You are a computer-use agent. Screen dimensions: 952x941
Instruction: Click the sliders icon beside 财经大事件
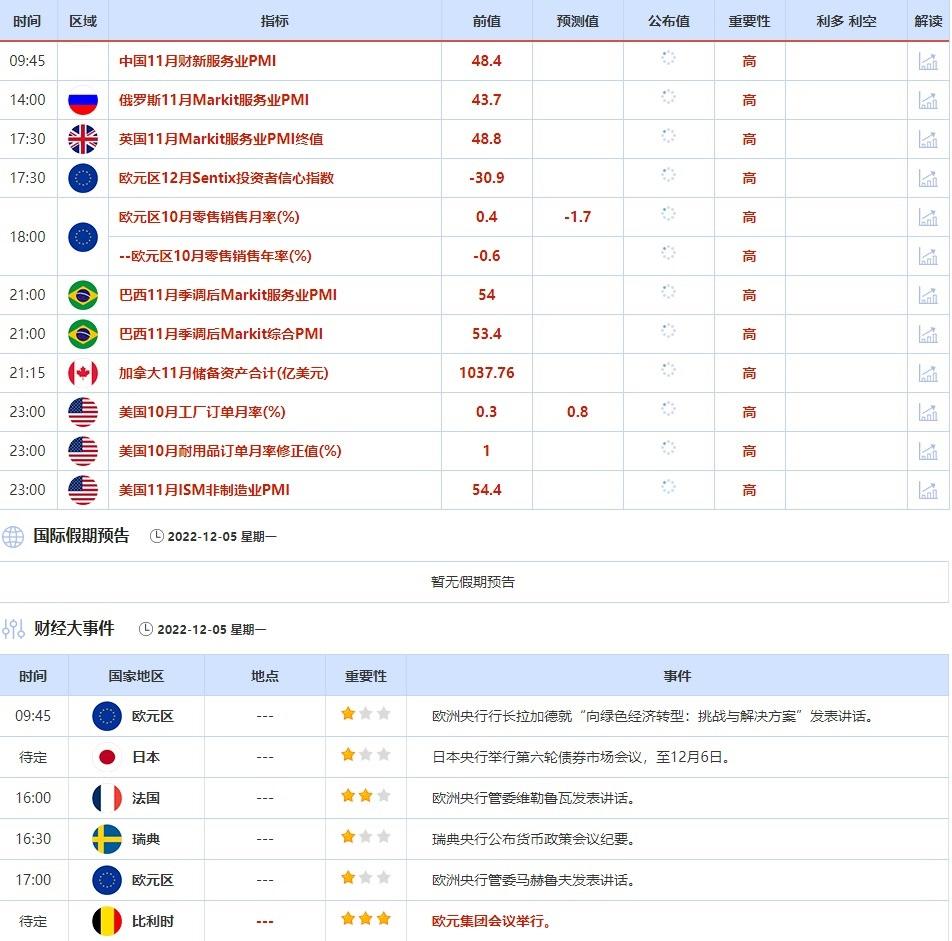click(13, 629)
